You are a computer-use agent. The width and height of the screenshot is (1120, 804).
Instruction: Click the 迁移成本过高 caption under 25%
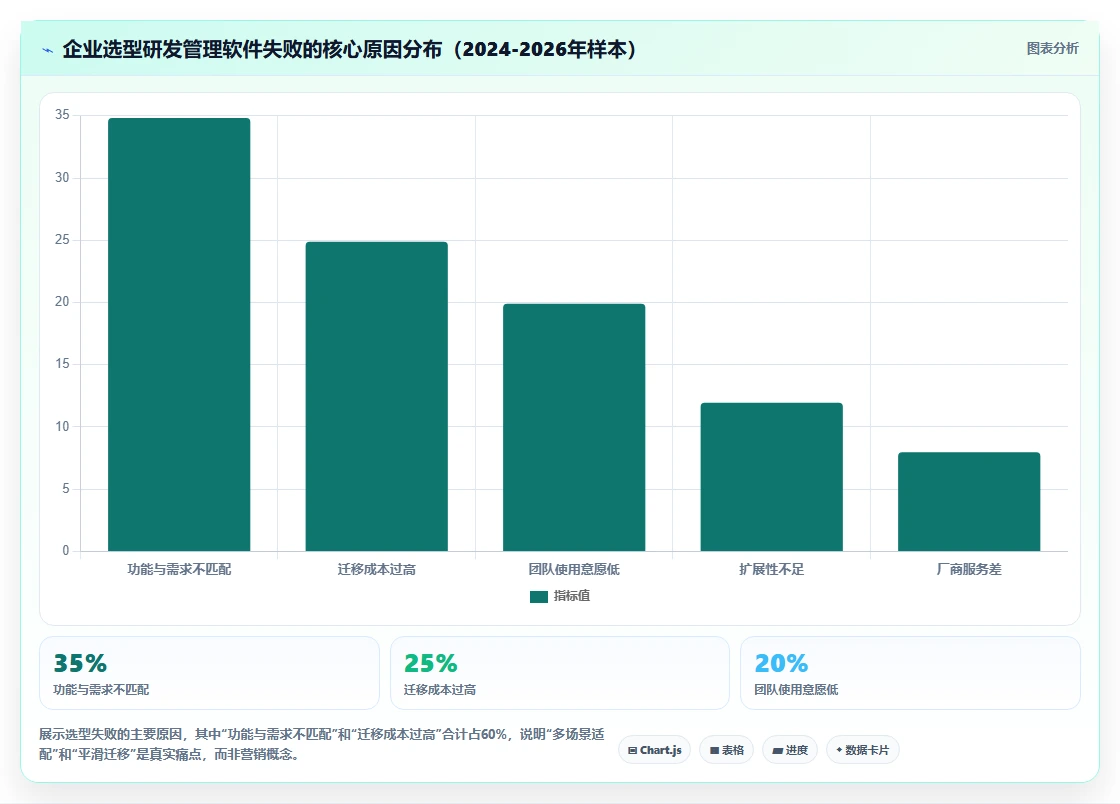[x=440, y=690]
